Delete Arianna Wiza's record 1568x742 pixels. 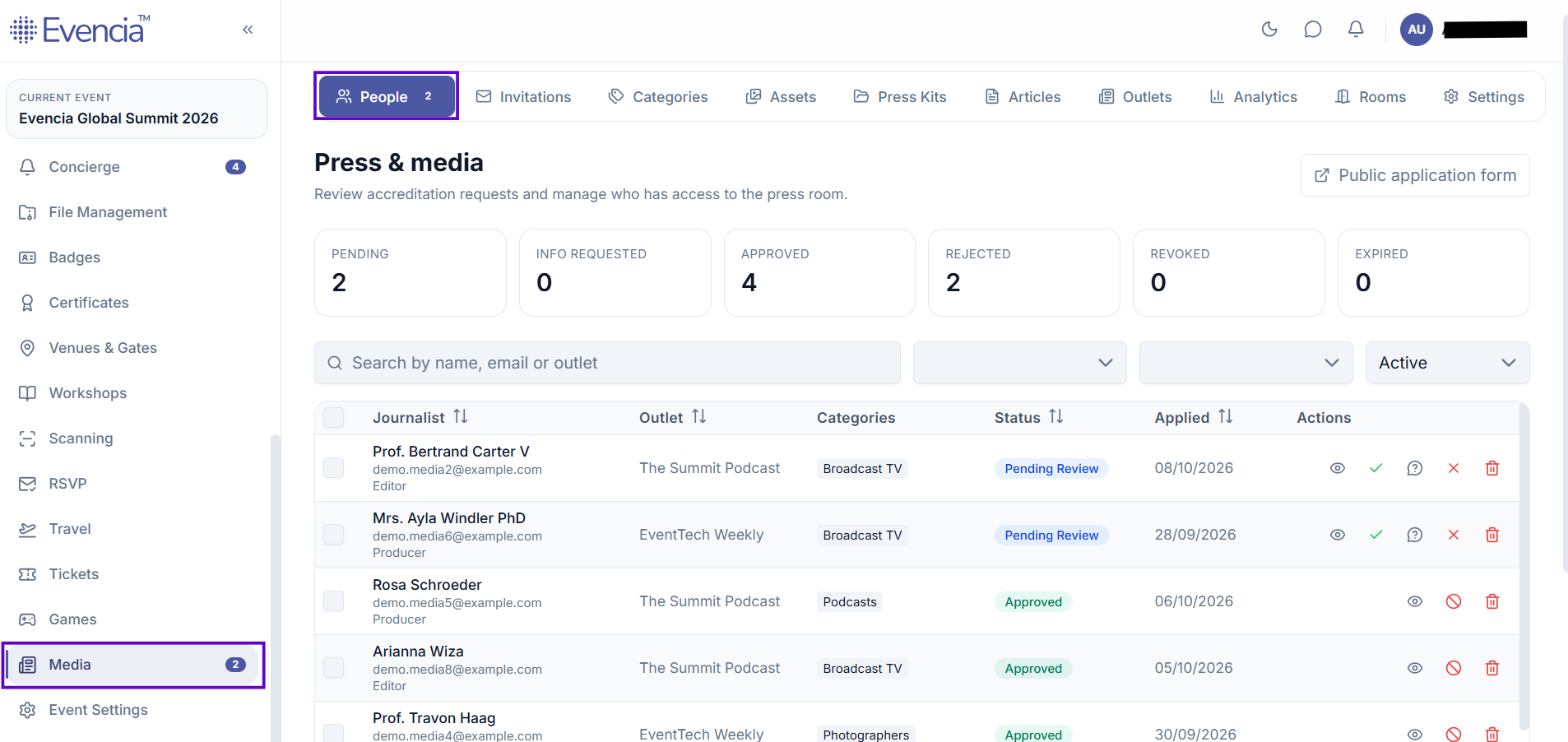pyautogui.click(x=1492, y=668)
